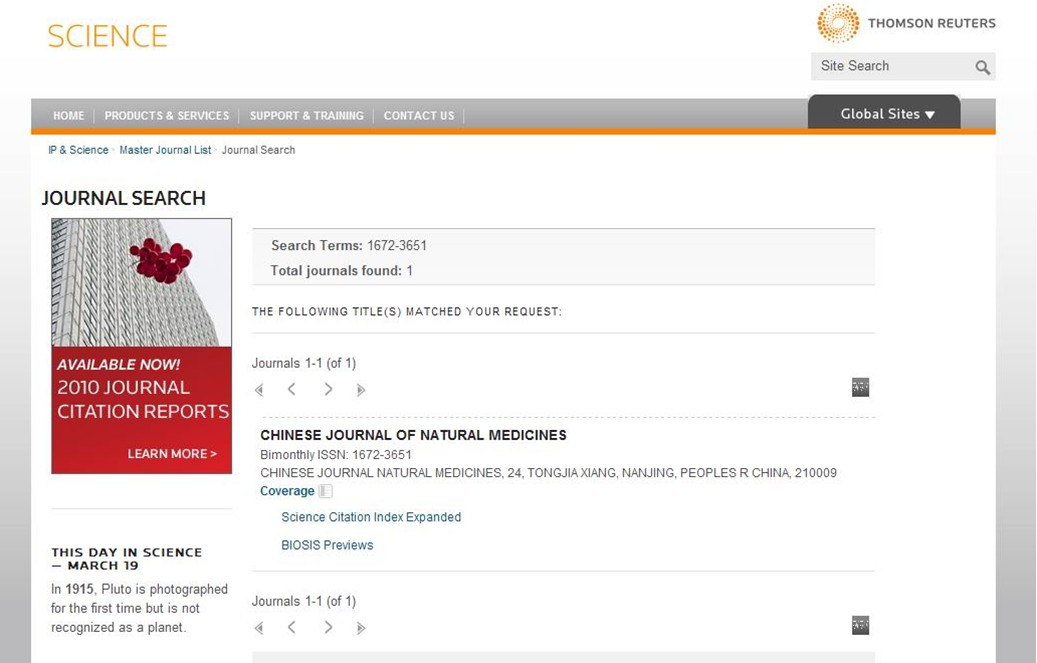Click next page arrow in bottom pagination

328,627
